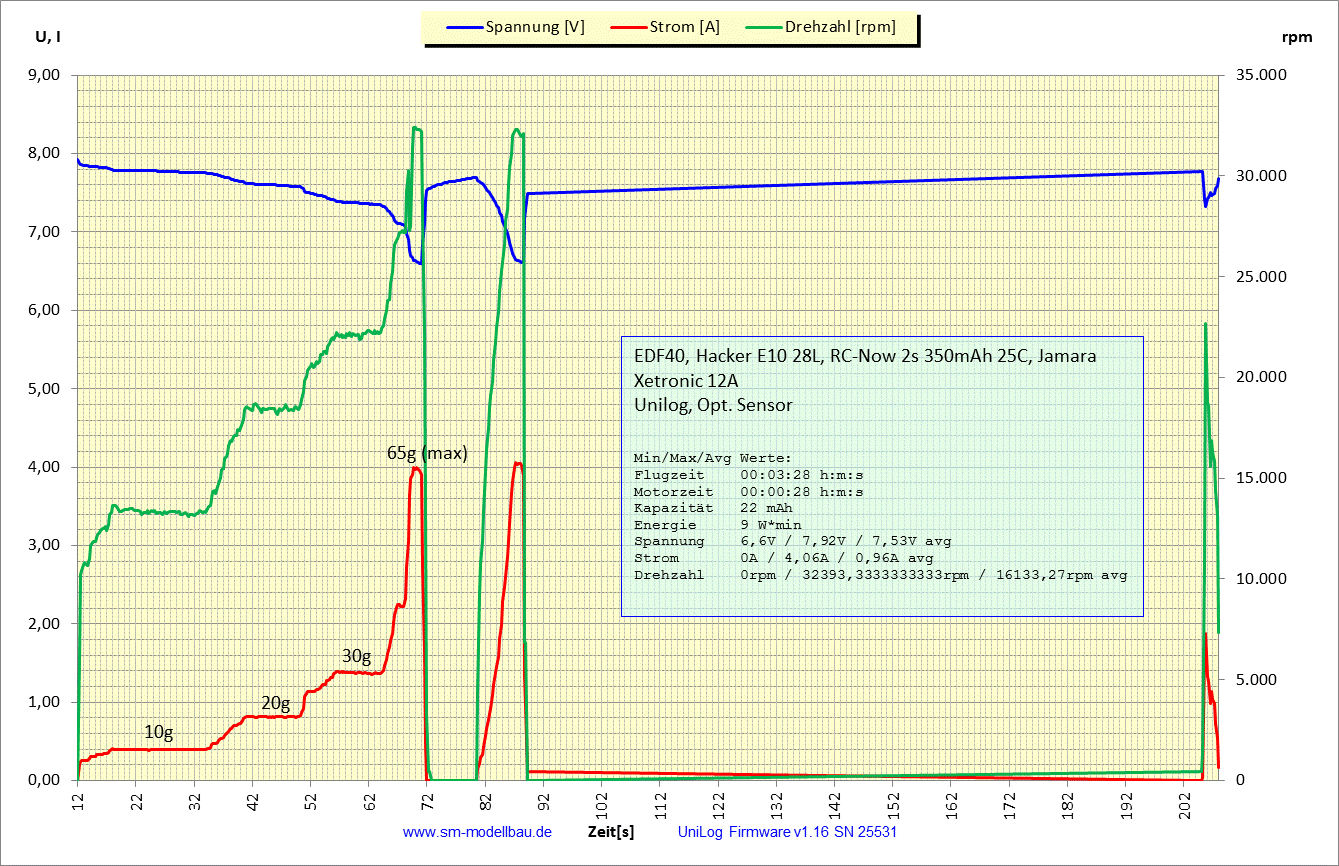
Task: Click the 9,00 left axis tick label
Action: [x=45, y=75]
